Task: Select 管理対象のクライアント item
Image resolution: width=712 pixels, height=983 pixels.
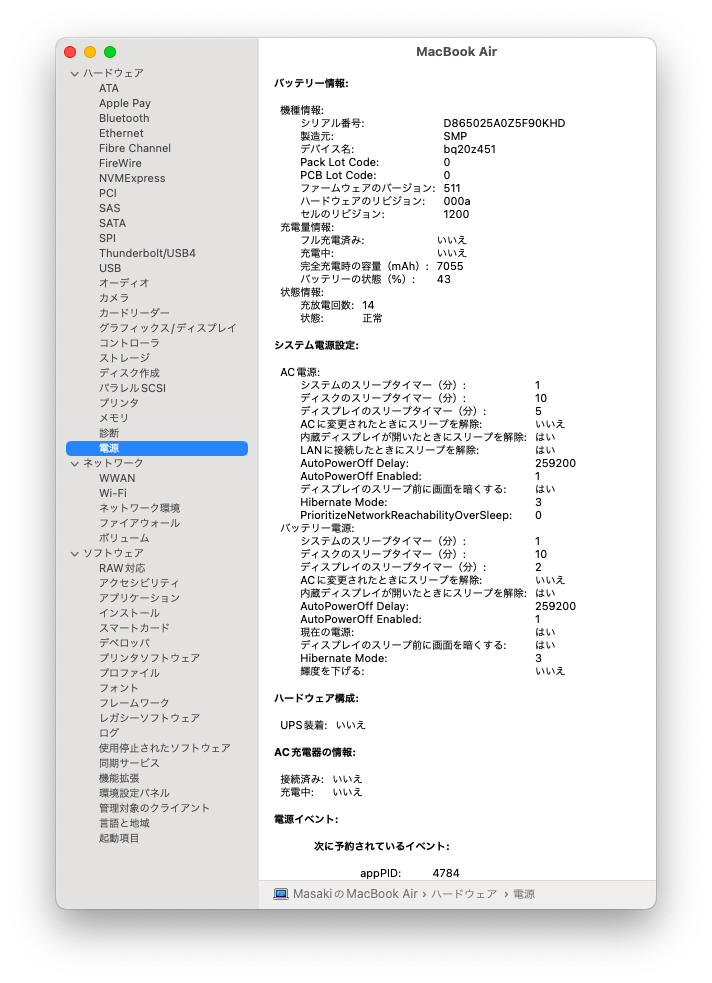Action: (154, 809)
